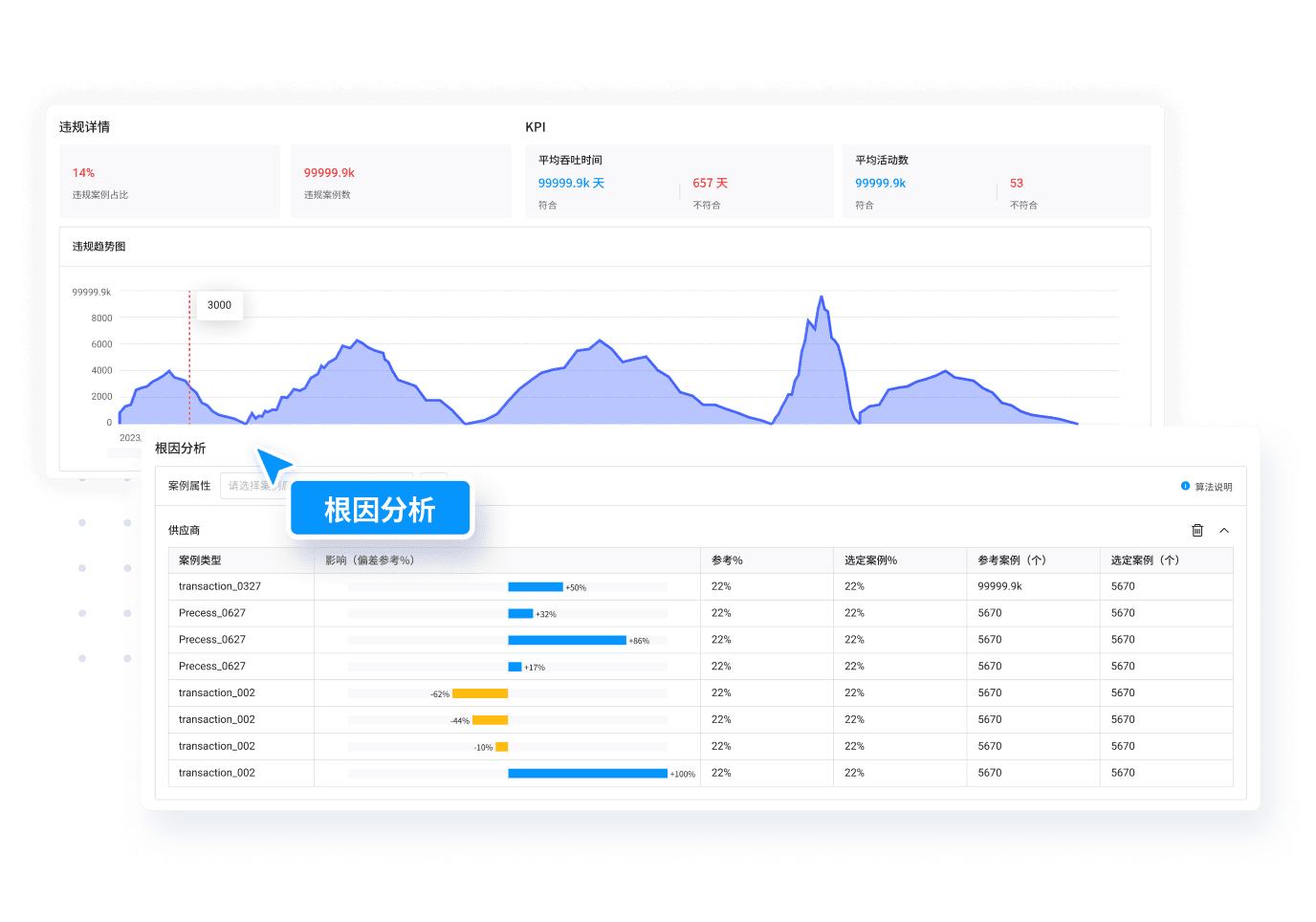The width and height of the screenshot is (1316, 922).
Task: Click the 53 不符合 value
Action: 1017,183
